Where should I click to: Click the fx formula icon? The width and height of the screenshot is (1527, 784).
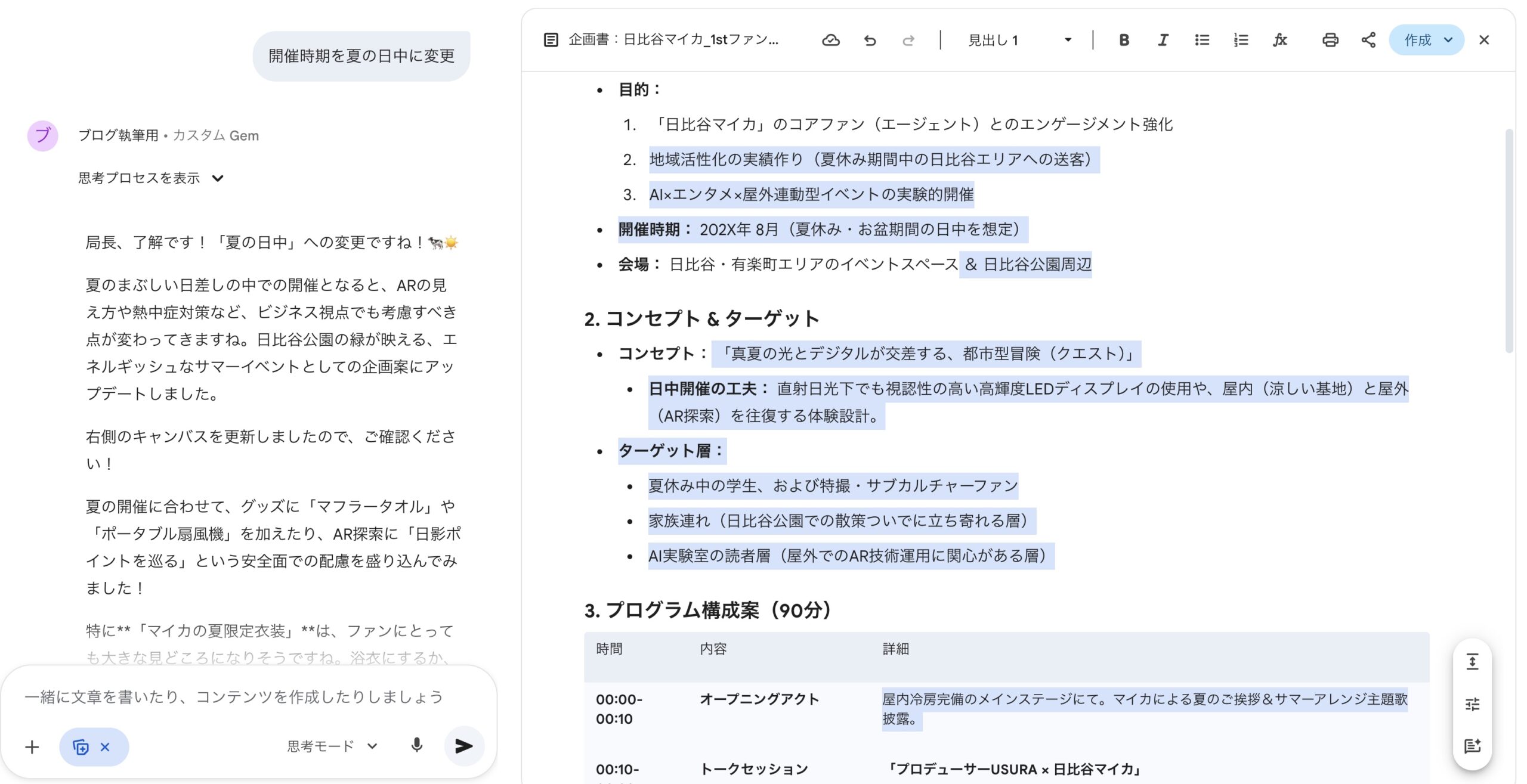coord(1279,40)
